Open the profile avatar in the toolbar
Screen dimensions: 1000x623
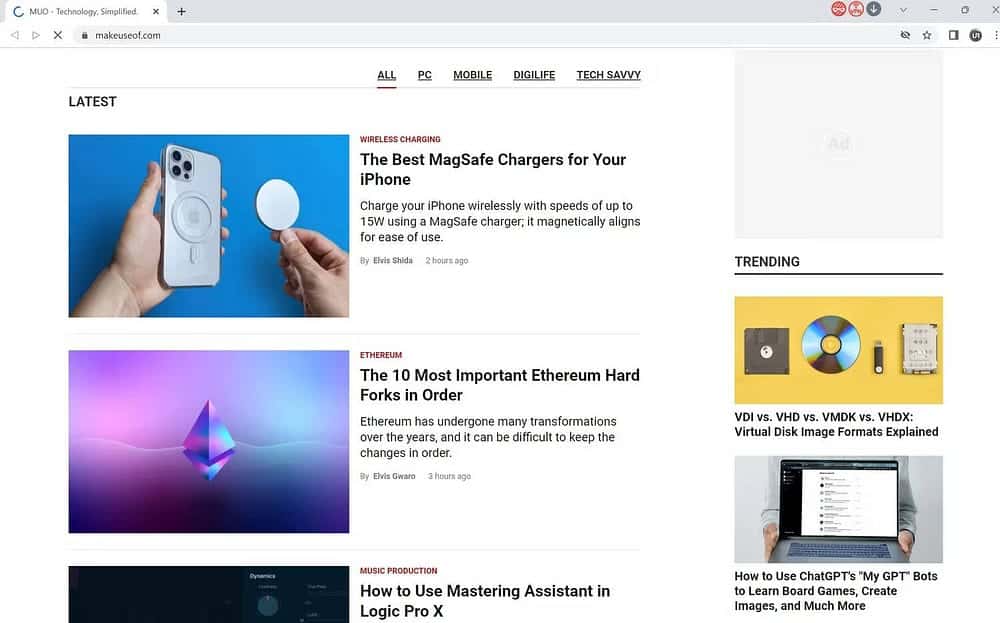975,35
